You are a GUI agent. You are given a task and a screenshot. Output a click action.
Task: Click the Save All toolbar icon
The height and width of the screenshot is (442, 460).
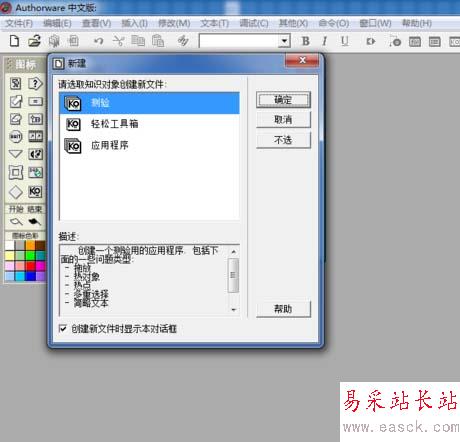[x=54, y=41]
